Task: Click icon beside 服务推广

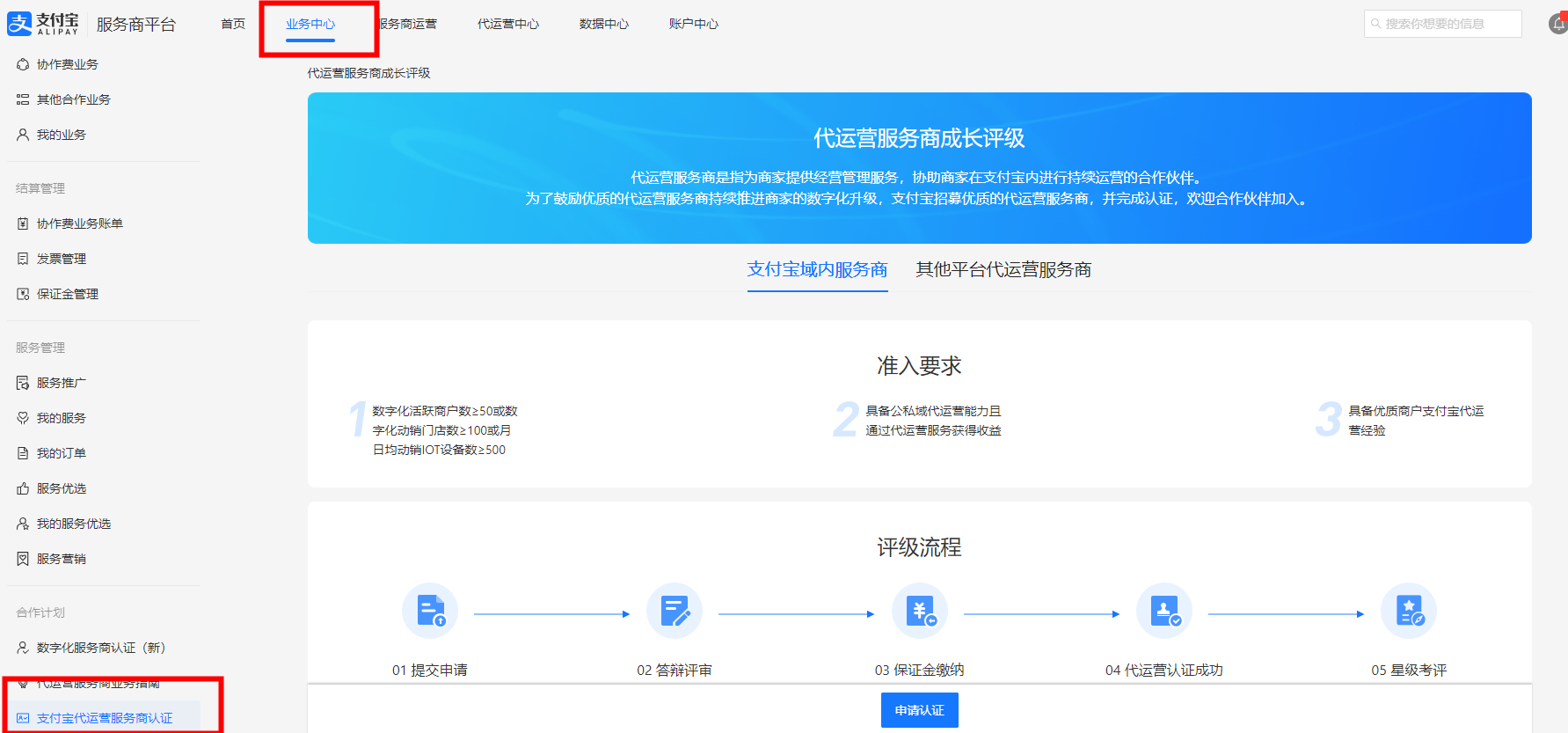Action: [x=23, y=383]
